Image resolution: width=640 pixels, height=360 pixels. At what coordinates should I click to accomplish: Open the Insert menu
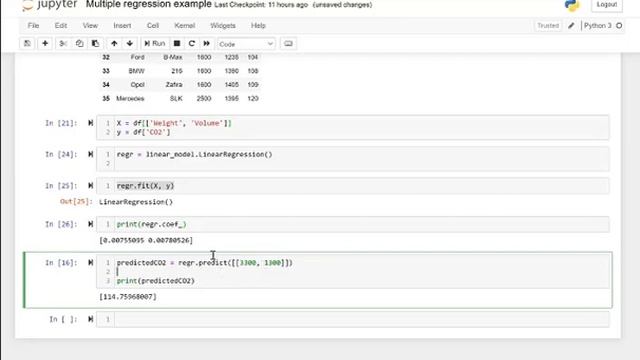coord(122,25)
